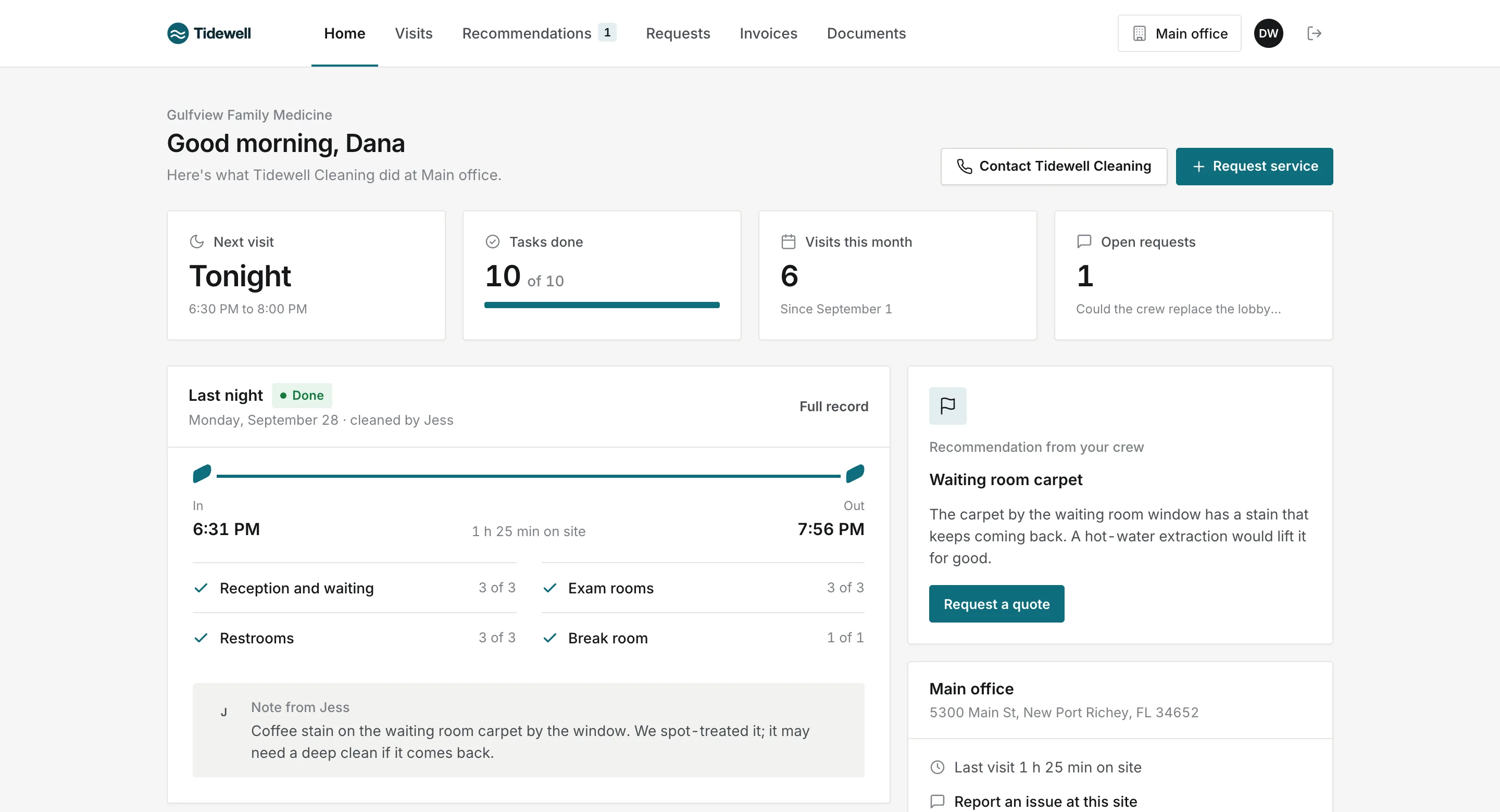Switch to the Recommendations tab
The width and height of the screenshot is (1500, 812).
539,33
